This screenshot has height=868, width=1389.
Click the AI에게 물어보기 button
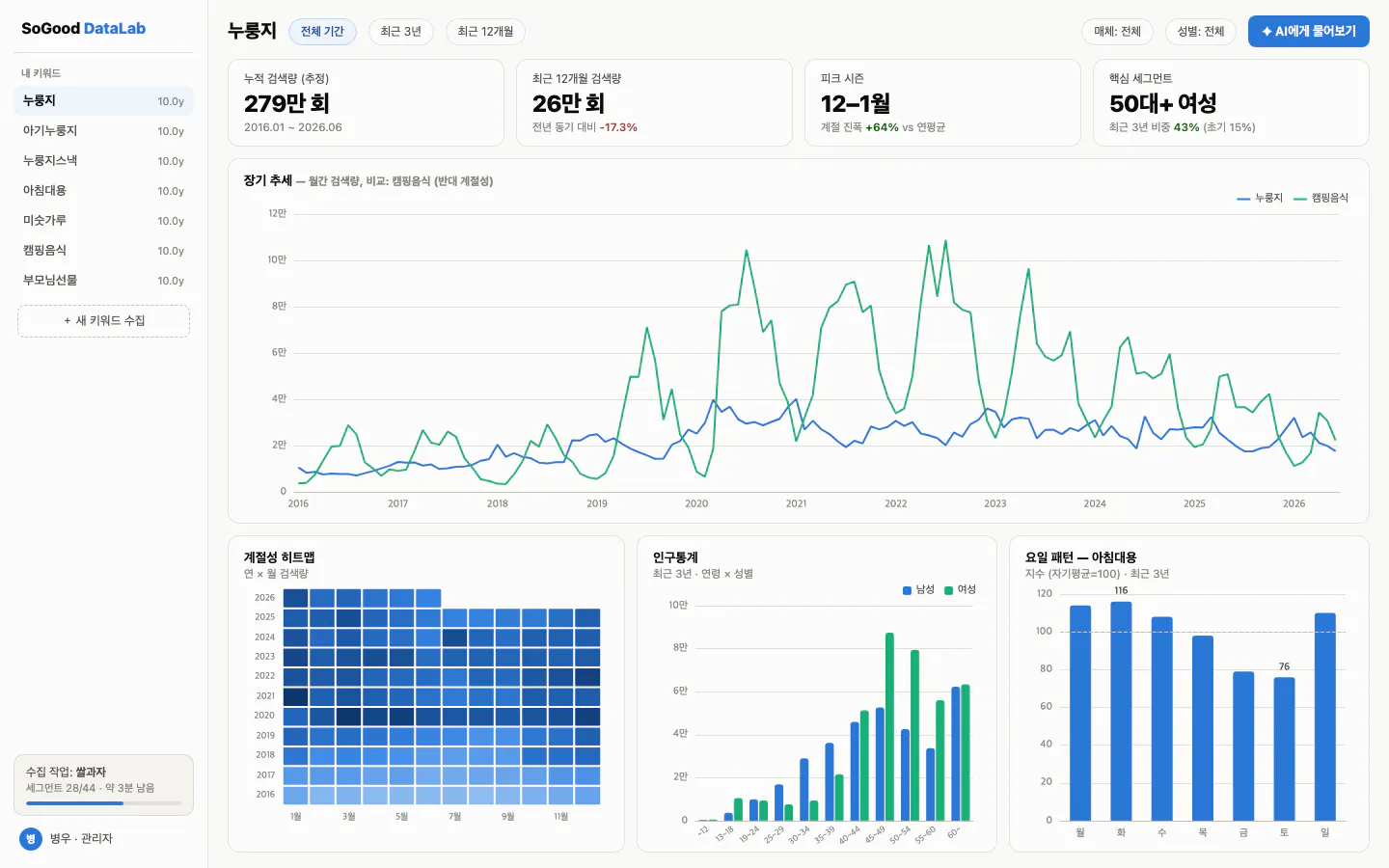pos(1308,31)
